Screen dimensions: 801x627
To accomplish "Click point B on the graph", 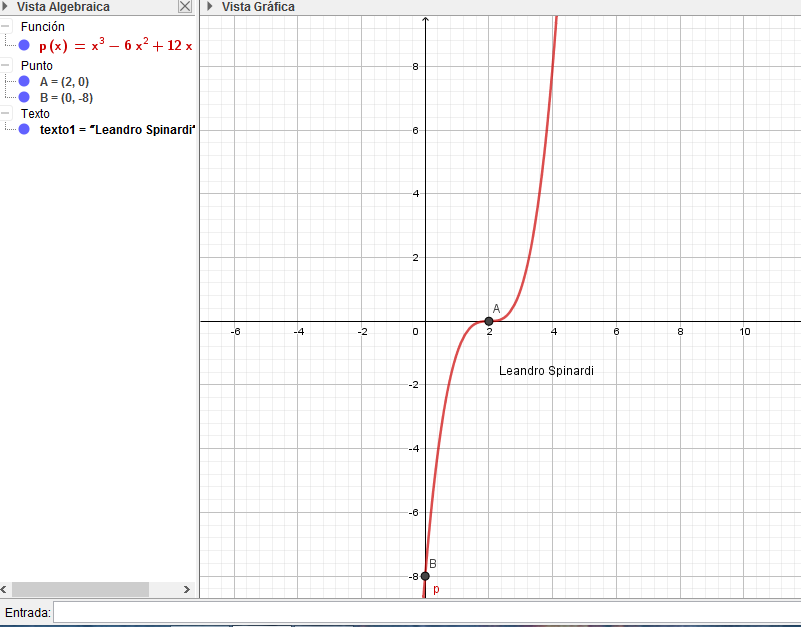I will 425,576.
